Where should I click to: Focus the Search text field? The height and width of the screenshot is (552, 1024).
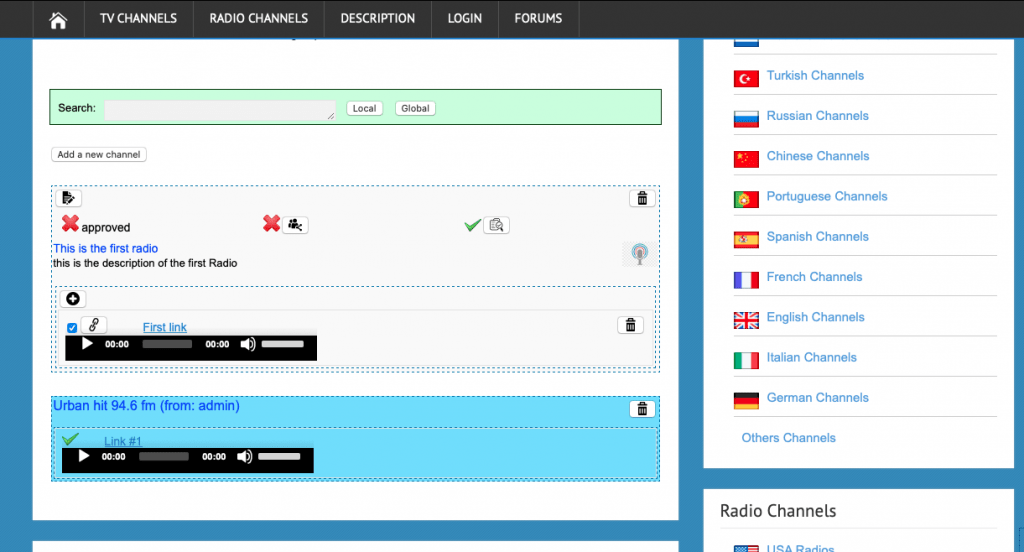[220, 110]
